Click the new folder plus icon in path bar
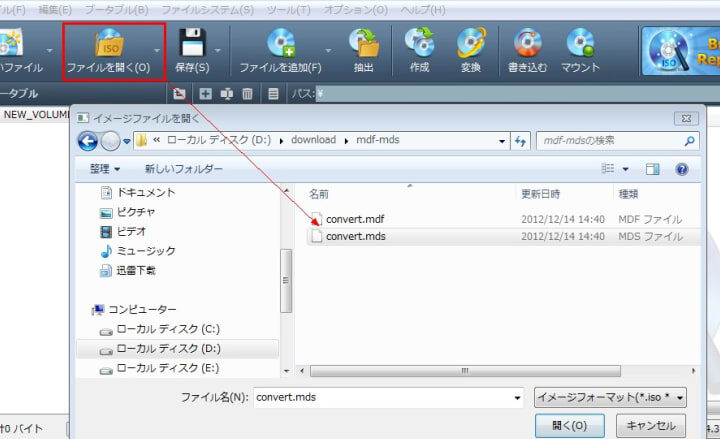 pos(205,94)
